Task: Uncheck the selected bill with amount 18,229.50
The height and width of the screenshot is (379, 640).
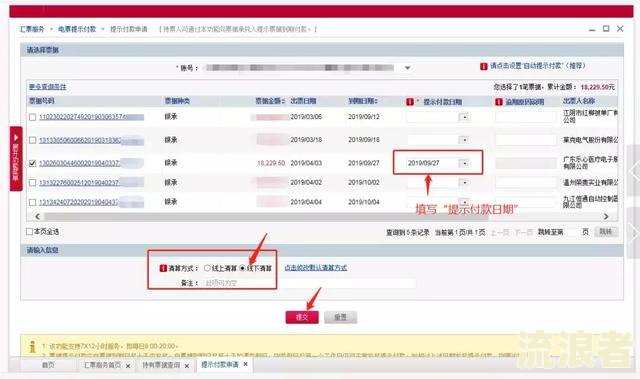Action: tap(33, 163)
